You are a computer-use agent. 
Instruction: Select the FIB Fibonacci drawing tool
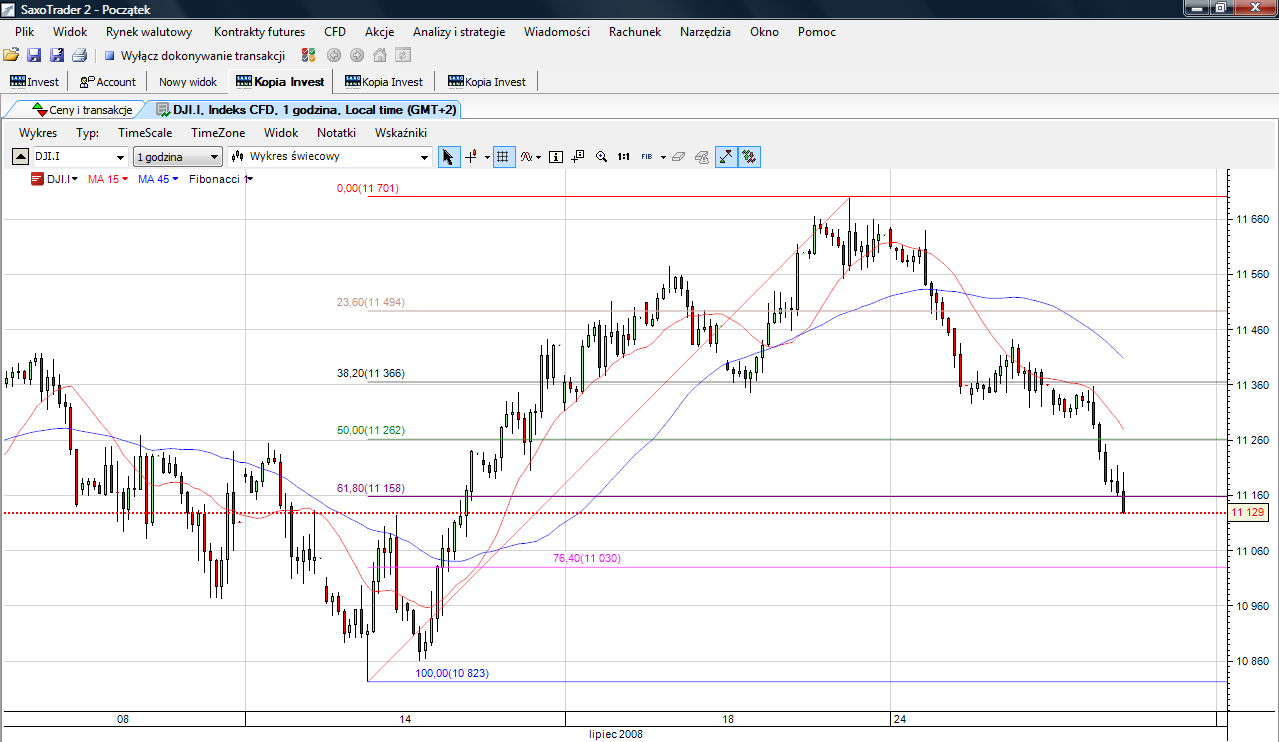pyautogui.click(x=647, y=157)
